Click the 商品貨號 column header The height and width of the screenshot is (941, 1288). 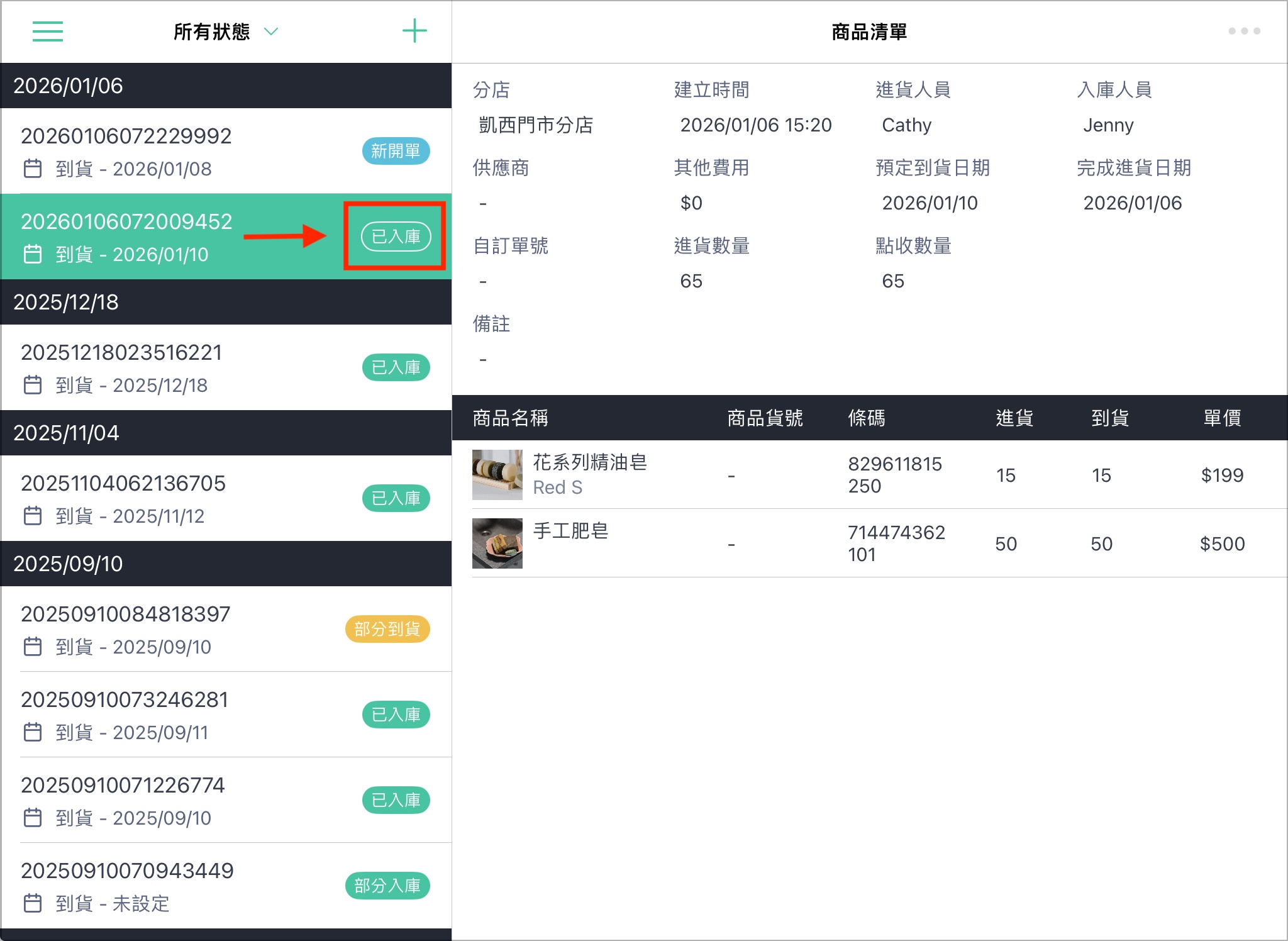tap(765, 418)
